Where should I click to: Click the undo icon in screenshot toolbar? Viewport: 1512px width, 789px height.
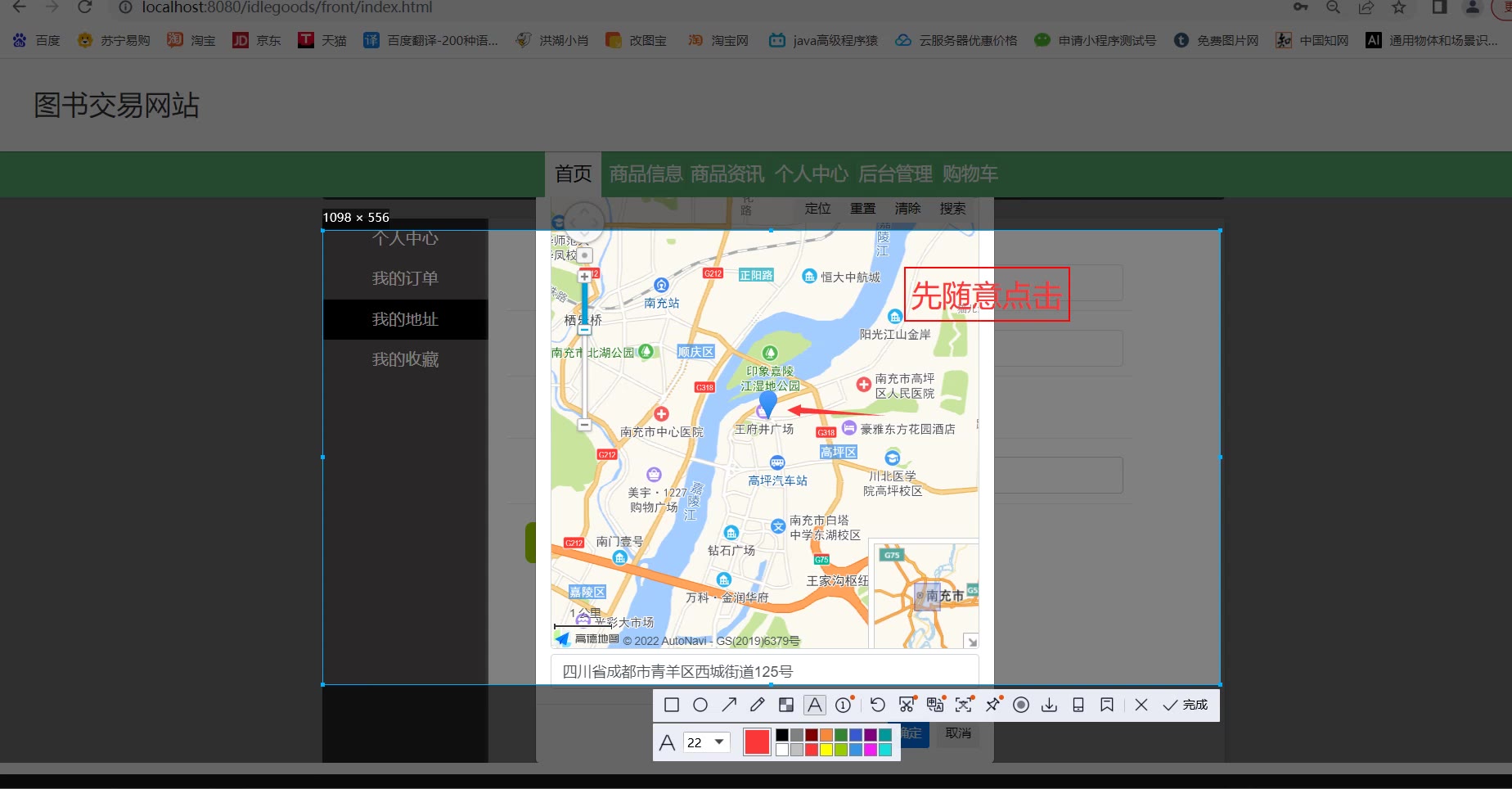click(877, 705)
